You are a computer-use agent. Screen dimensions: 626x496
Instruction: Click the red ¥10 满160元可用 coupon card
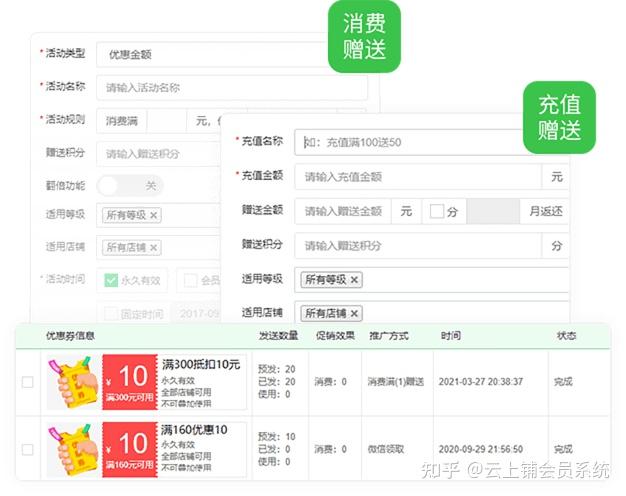pyautogui.click(x=130, y=450)
